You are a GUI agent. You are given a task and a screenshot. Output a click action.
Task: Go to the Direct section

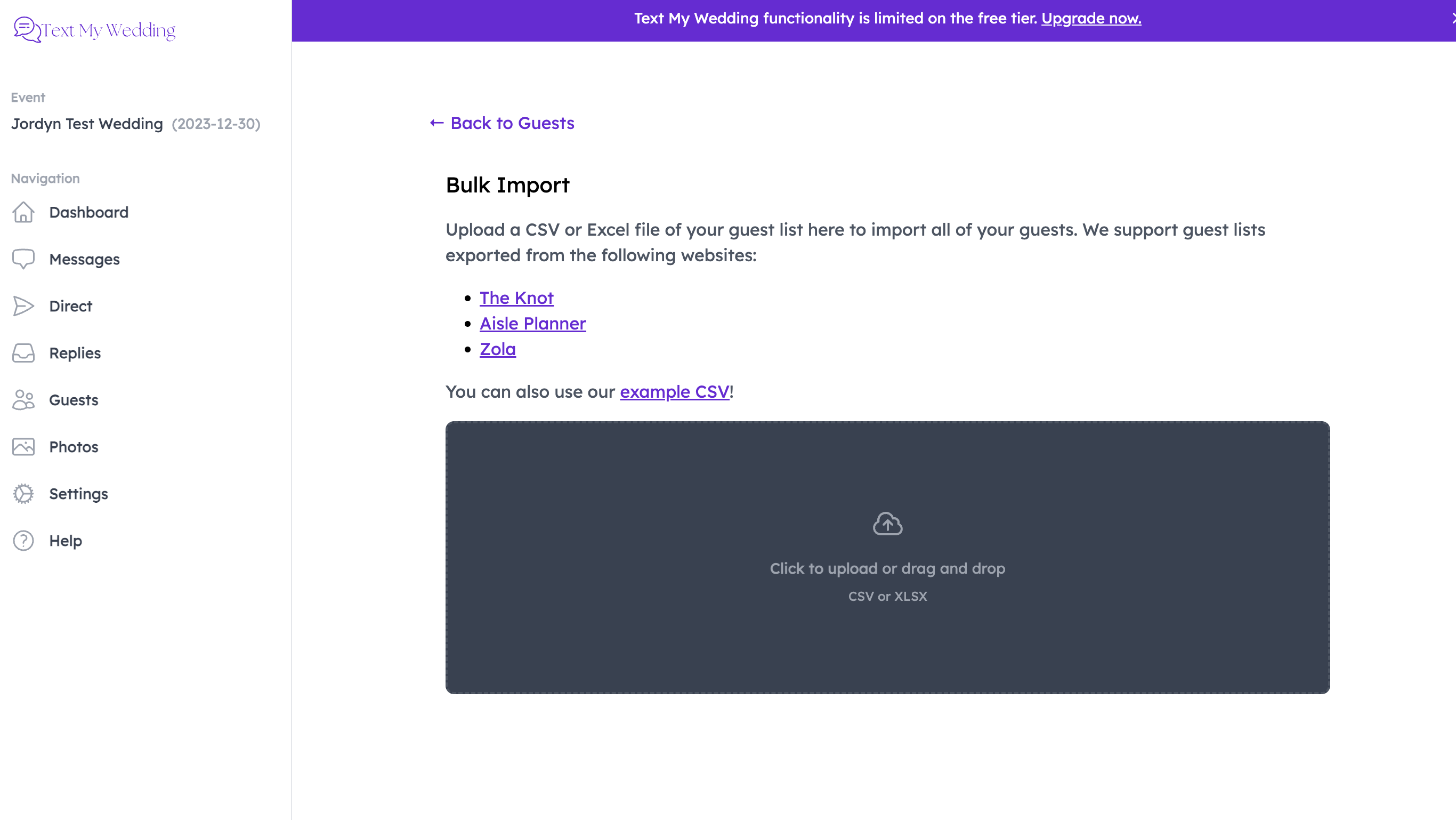tap(70, 306)
